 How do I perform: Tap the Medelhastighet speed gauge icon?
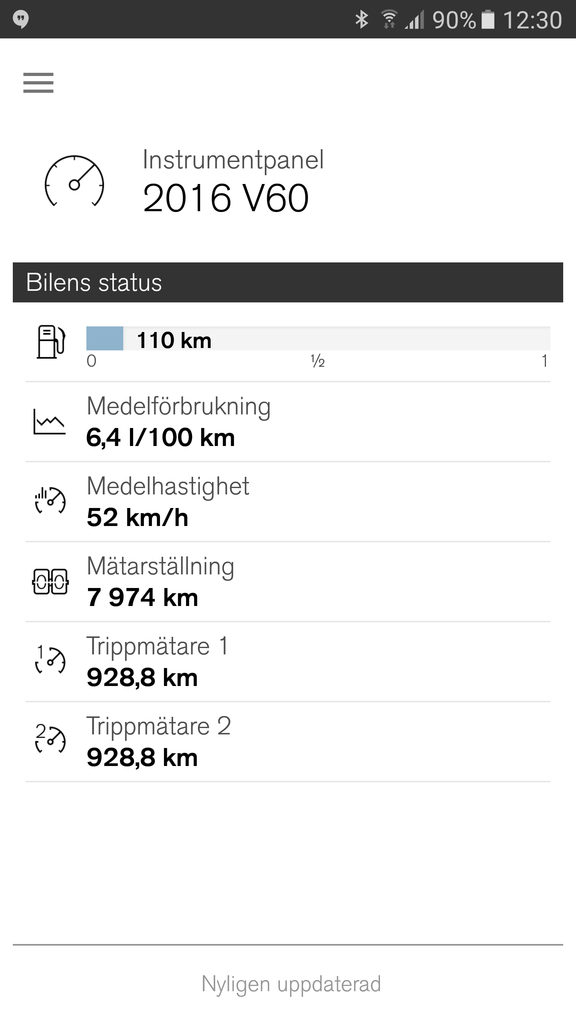pyautogui.click(x=50, y=501)
